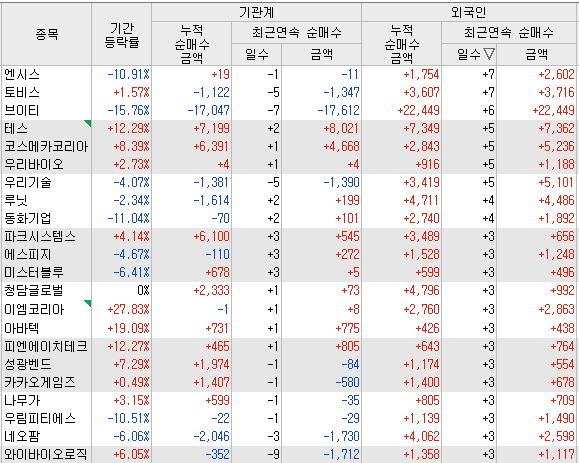Screen dimensions: 579x463
Task: Open the 브이티 stock entry
Action: pyautogui.click(x=22, y=110)
